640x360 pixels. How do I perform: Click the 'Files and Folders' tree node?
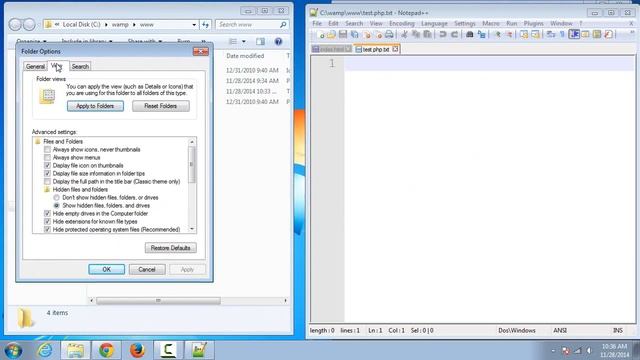63,141
